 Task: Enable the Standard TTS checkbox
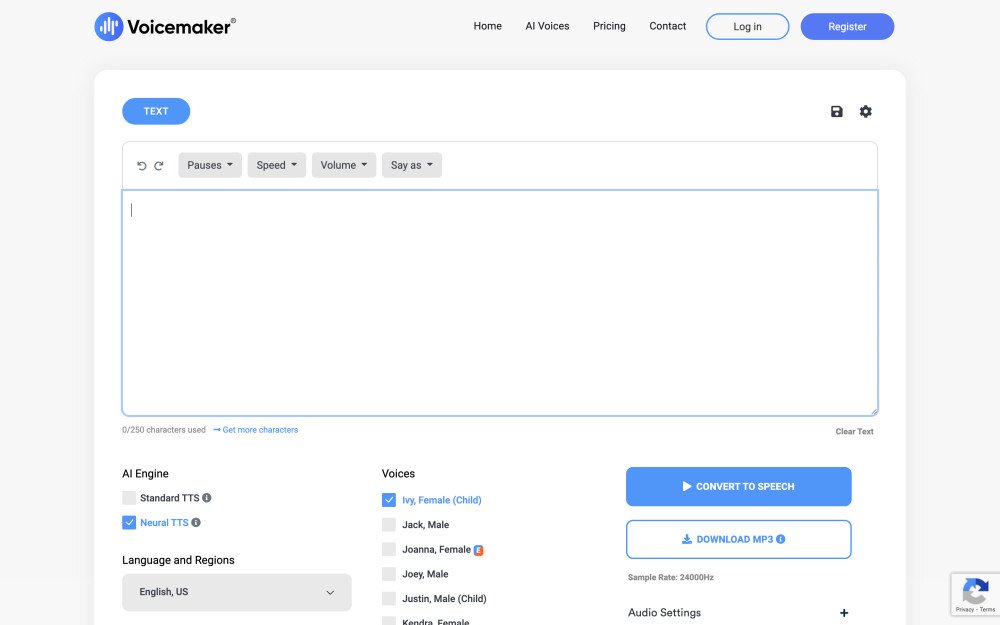tap(129, 498)
